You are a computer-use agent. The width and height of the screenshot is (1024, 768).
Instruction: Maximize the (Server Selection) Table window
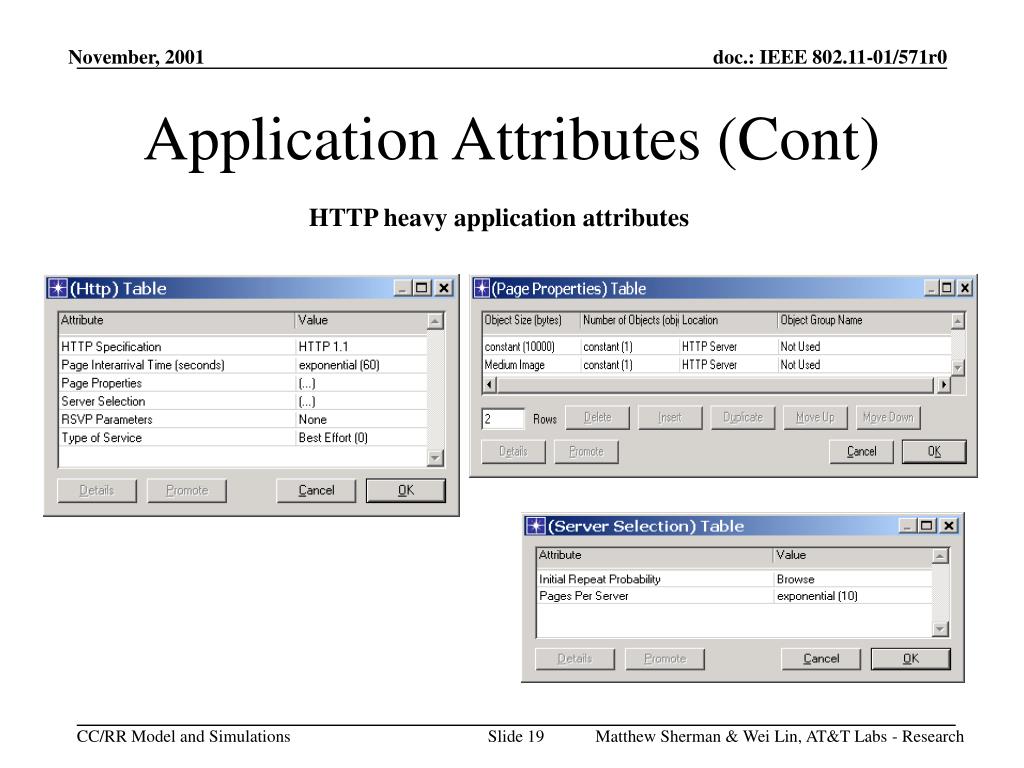click(927, 526)
